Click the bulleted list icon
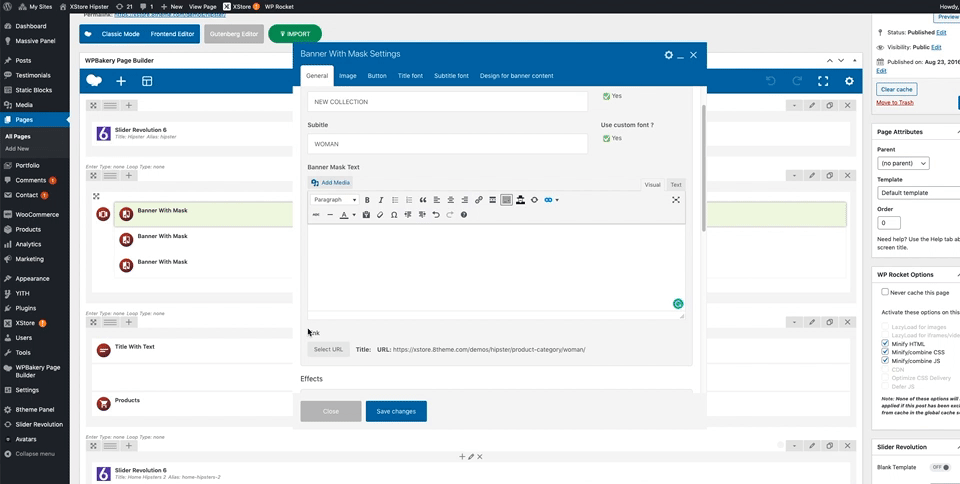 point(395,200)
